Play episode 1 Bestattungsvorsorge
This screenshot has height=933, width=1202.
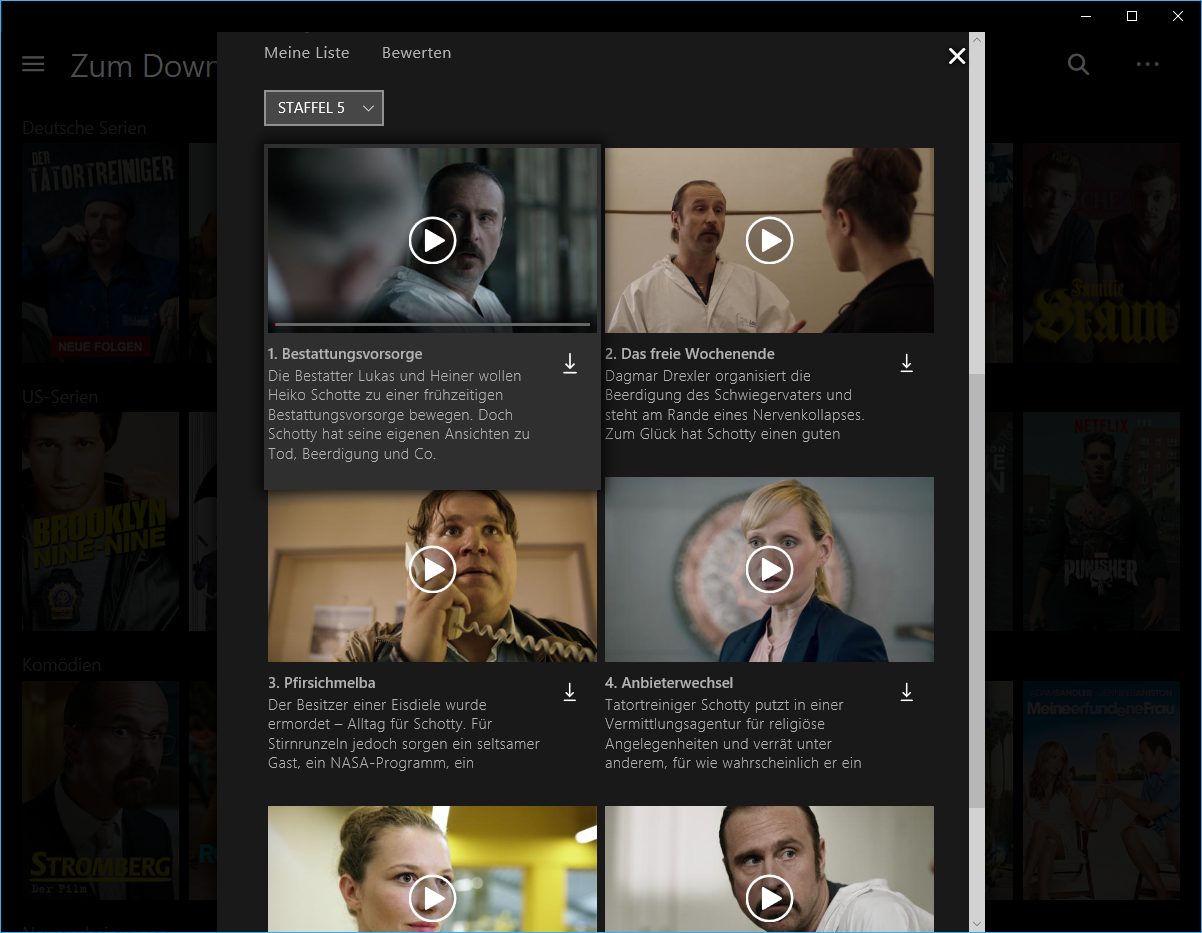pos(432,240)
